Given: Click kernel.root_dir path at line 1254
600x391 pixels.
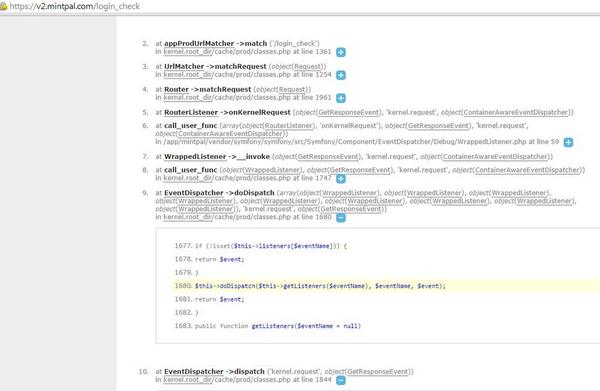Looking at the screenshot, I should (x=188, y=75).
